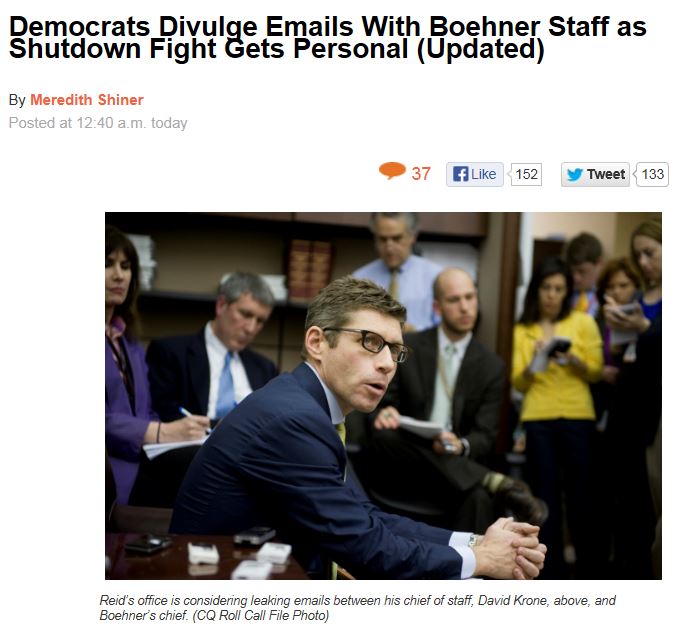This screenshot has width=677, height=628.
Task: Click the woman in purple in photo
Action: (x=127, y=367)
